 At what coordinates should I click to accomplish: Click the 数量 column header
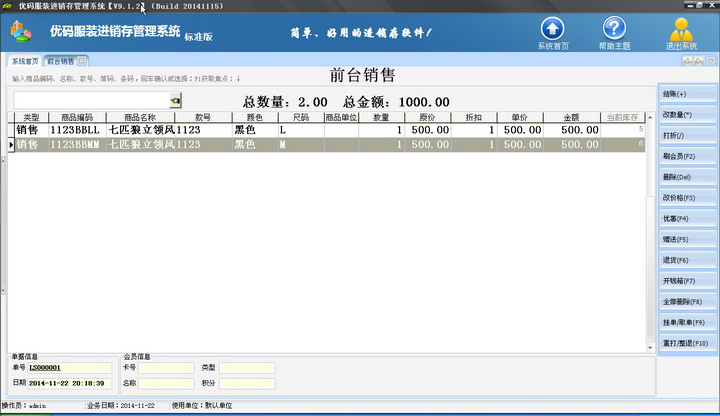coord(382,118)
